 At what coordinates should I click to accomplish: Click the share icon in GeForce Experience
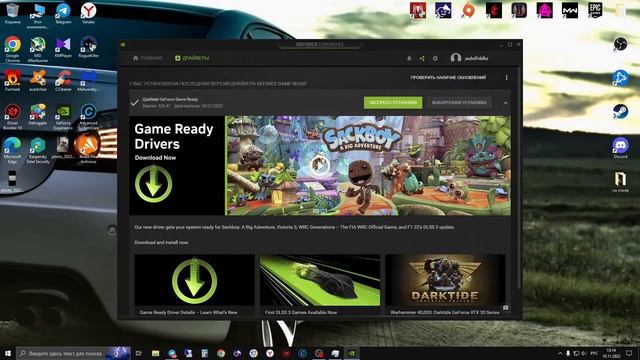[x=422, y=58]
